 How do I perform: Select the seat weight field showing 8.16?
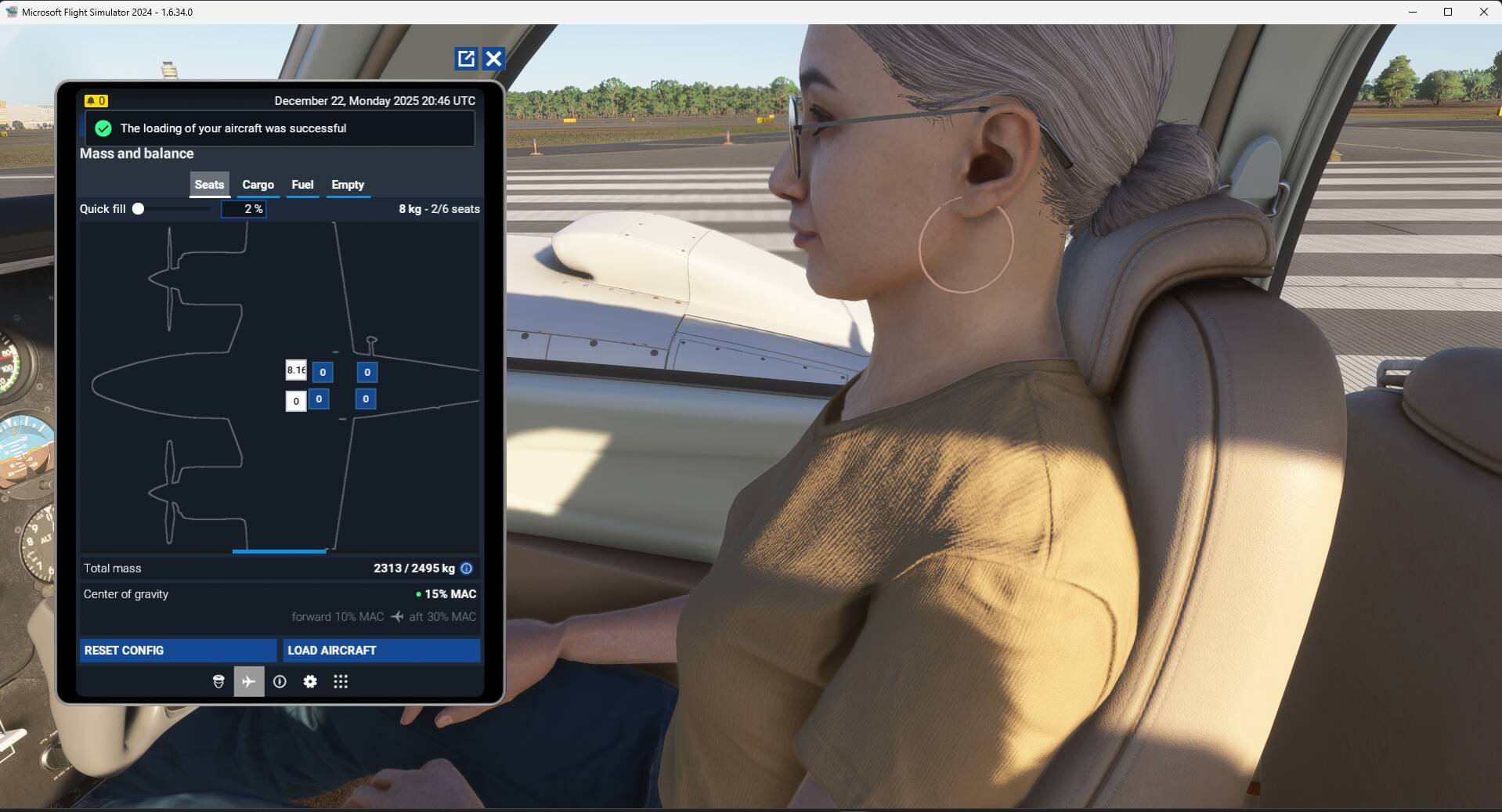[296, 370]
